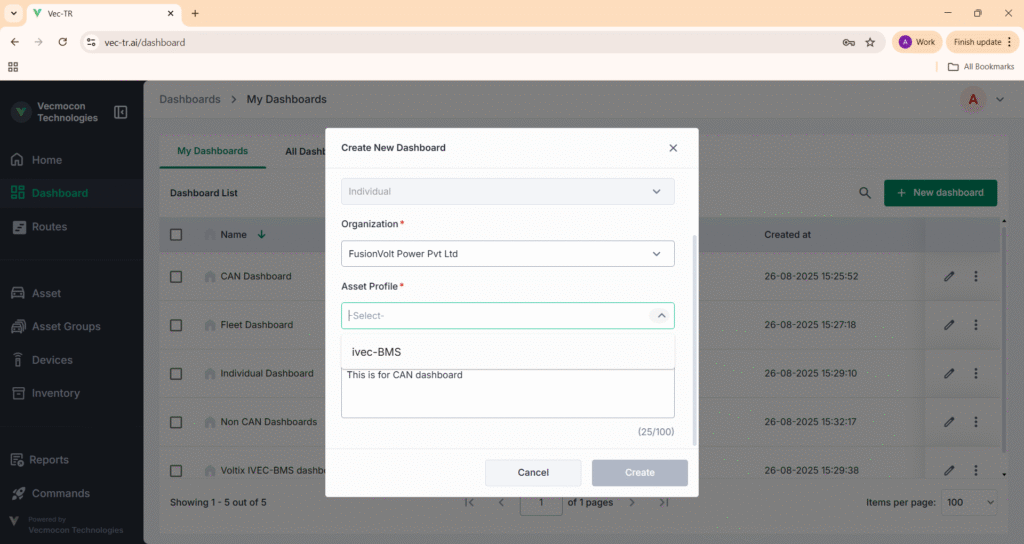
Task: Open the three-dot menu for Non CAN Dashboards
Action: click(x=976, y=422)
